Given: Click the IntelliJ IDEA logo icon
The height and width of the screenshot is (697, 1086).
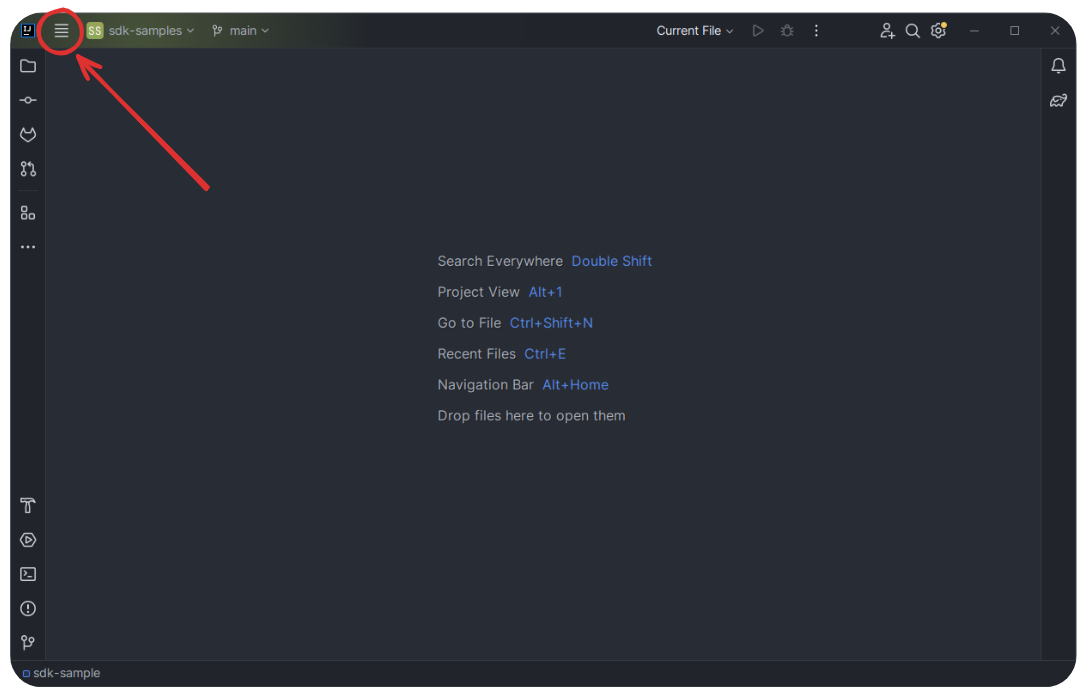Looking at the screenshot, I should click(x=28, y=30).
